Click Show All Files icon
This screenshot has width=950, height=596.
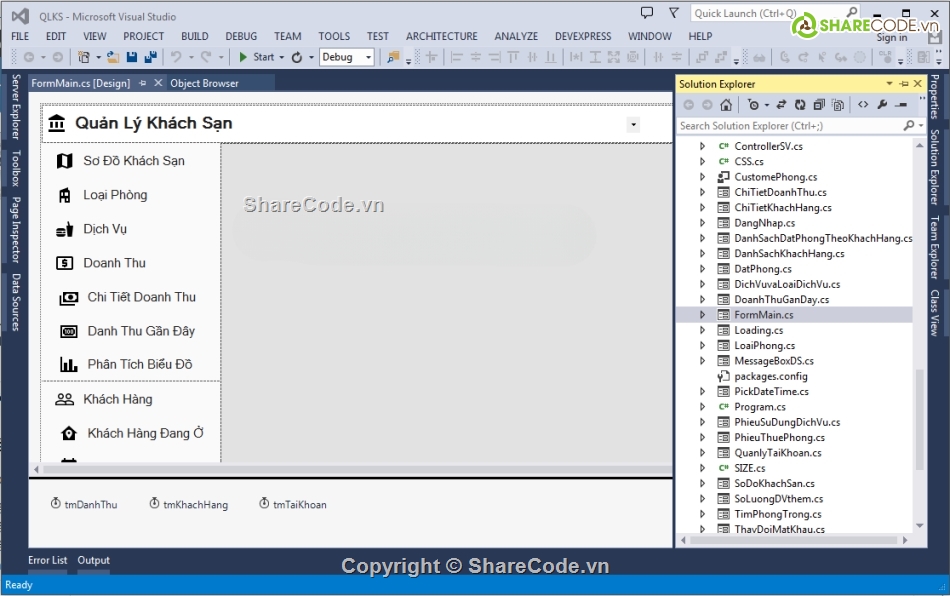[x=838, y=105]
